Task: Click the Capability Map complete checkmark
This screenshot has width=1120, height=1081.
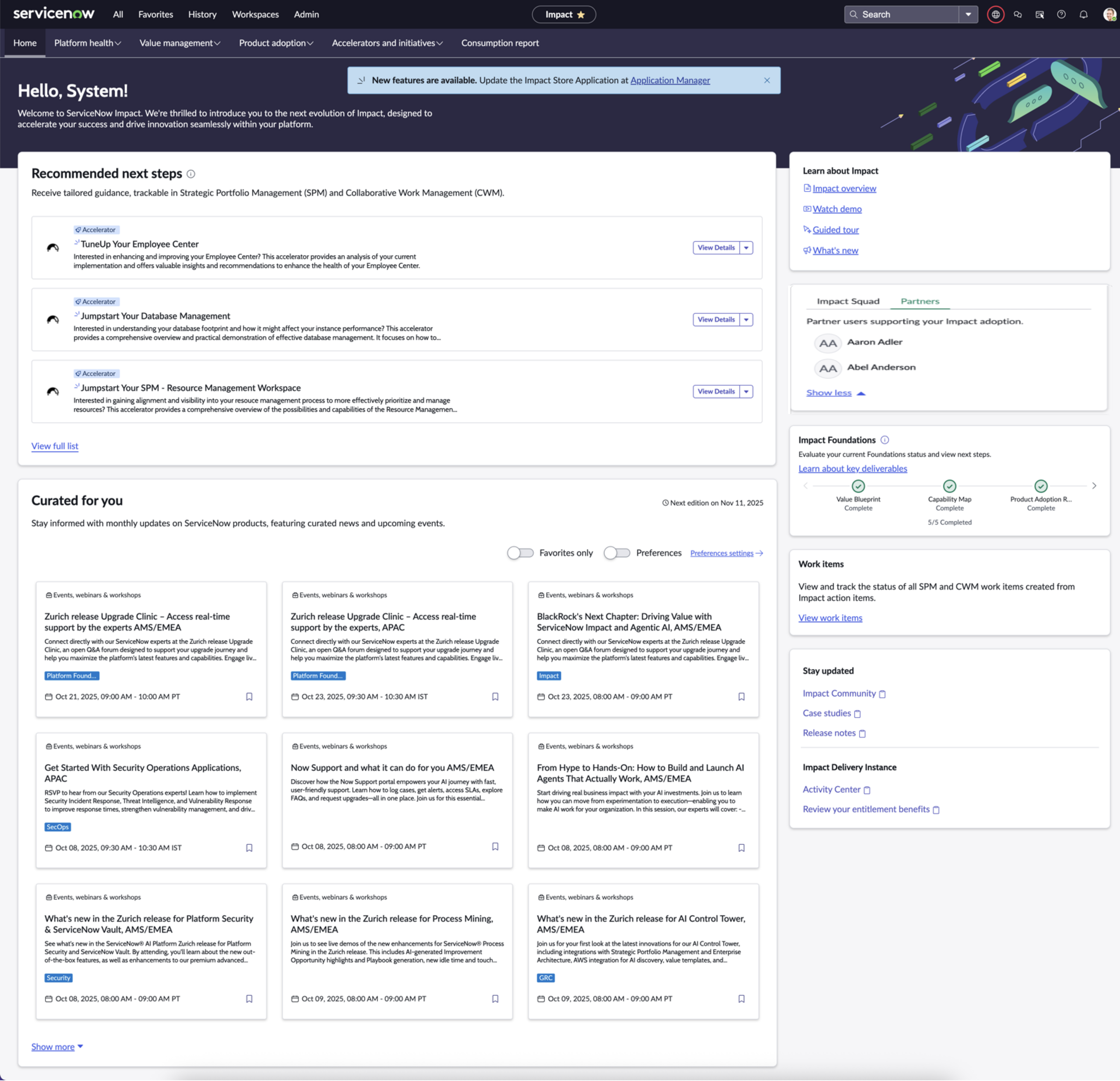Action: click(x=950, y=486)
